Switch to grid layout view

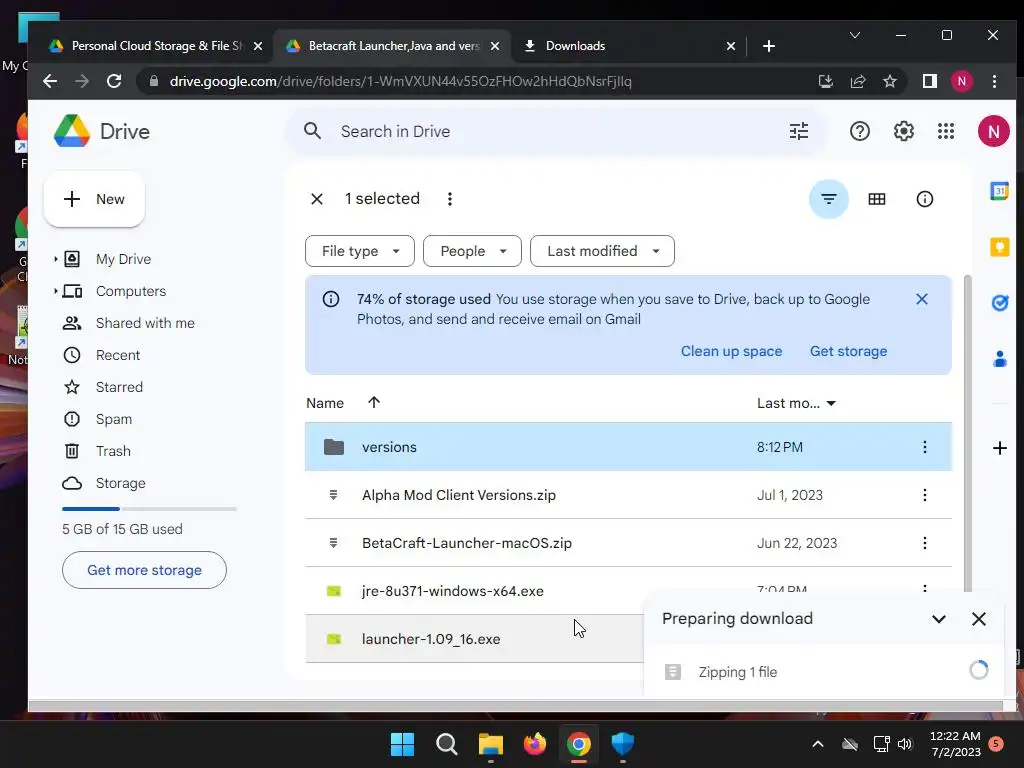pos(876,199)
